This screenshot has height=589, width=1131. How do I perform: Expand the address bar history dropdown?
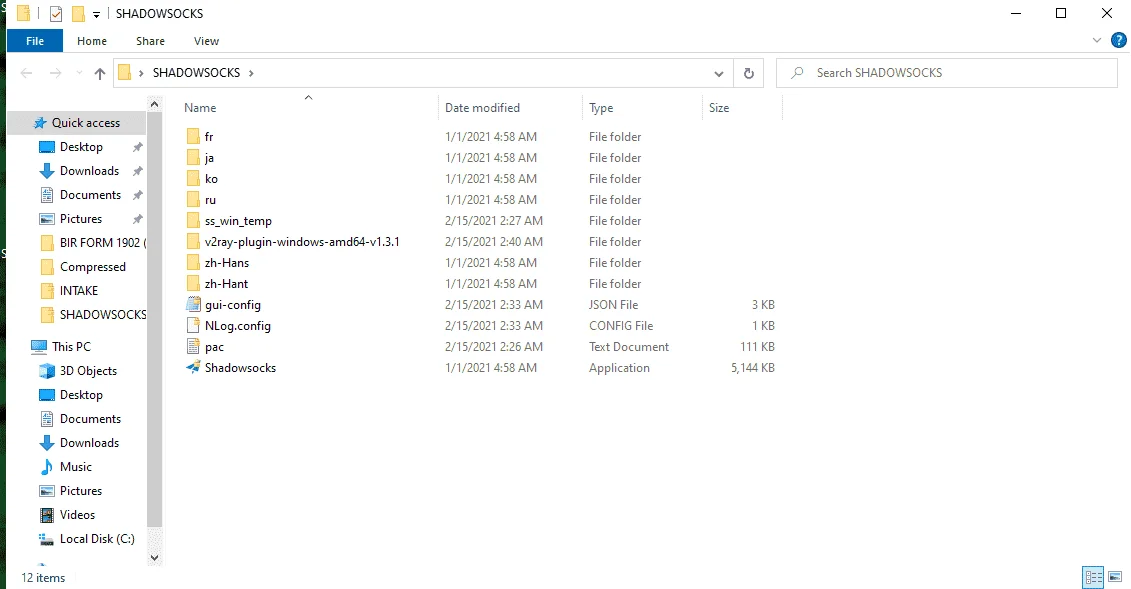point(718,73)
